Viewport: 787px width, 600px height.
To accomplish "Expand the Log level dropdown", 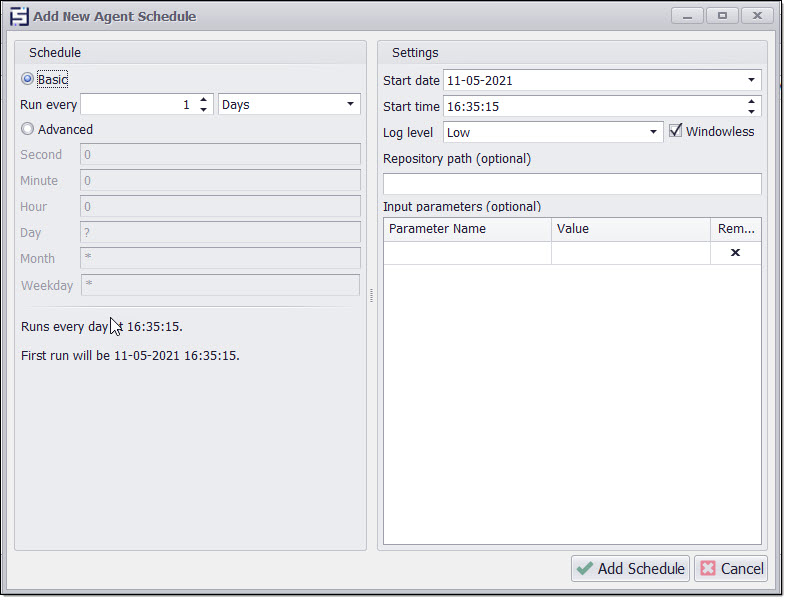I will 653,132.
